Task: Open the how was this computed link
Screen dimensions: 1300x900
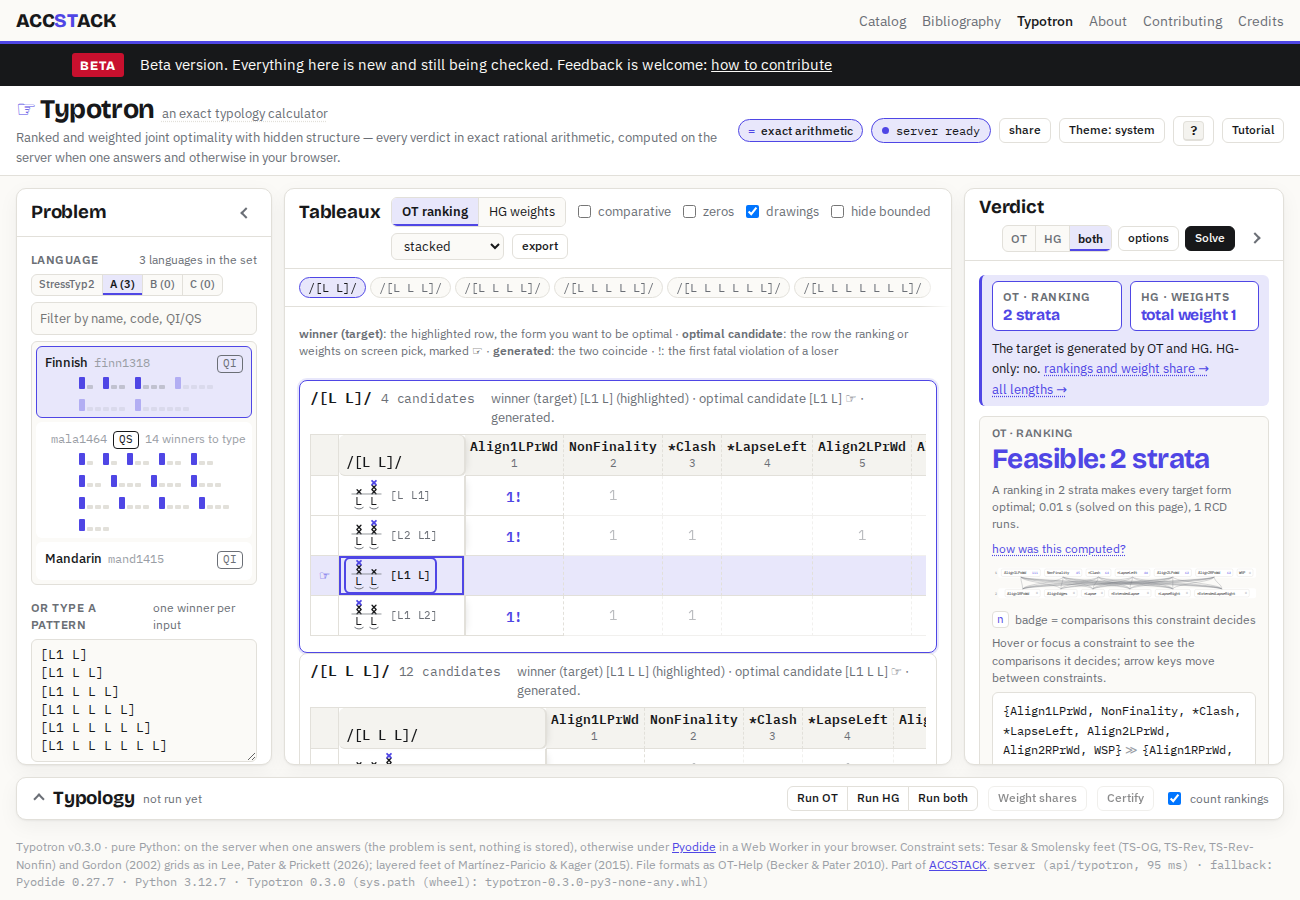Action: [1059, 549]
